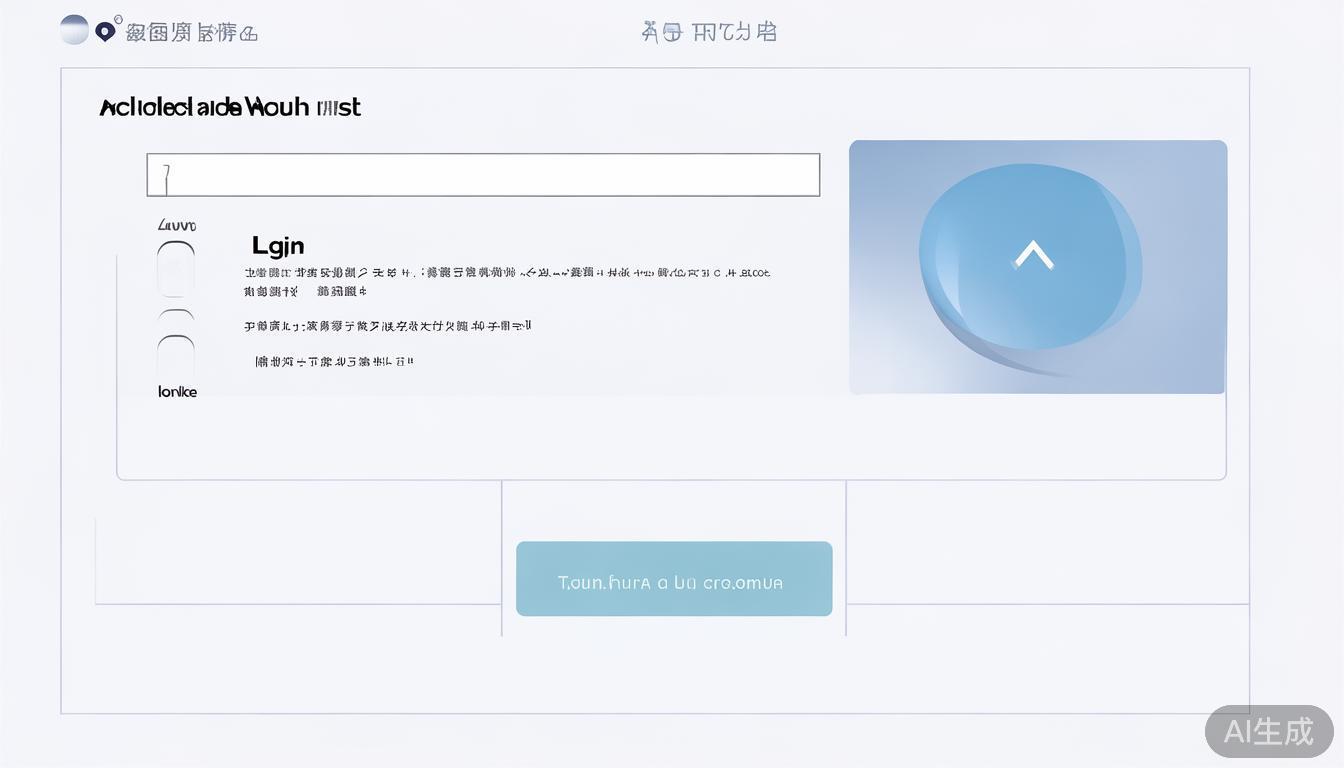Select the basket-style icon in top navigation
Viewport: 1344px width, 768px height.
[x=671, y=32]
